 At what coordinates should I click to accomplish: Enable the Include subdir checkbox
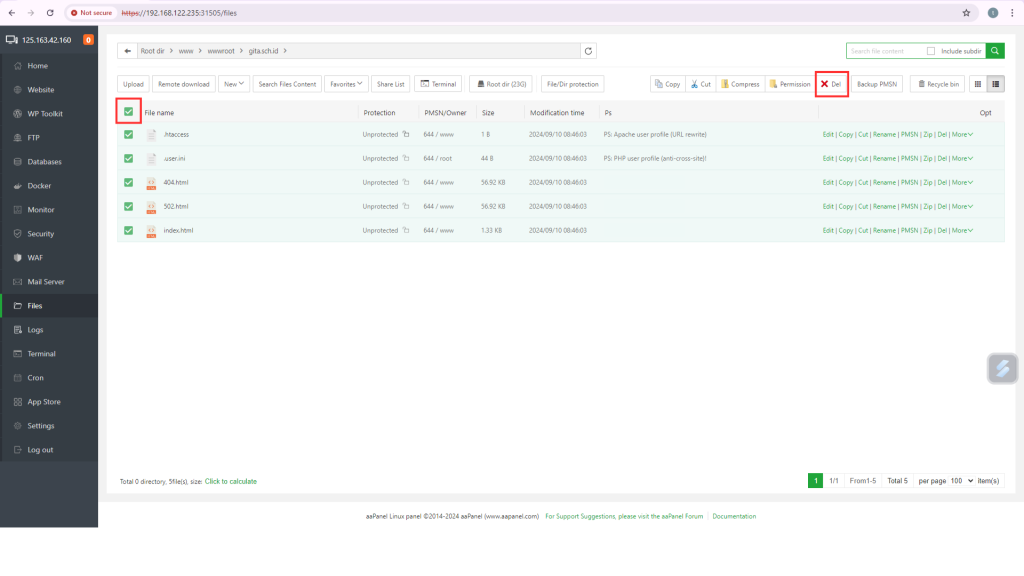pyautogui.click(x=931, y=51)
